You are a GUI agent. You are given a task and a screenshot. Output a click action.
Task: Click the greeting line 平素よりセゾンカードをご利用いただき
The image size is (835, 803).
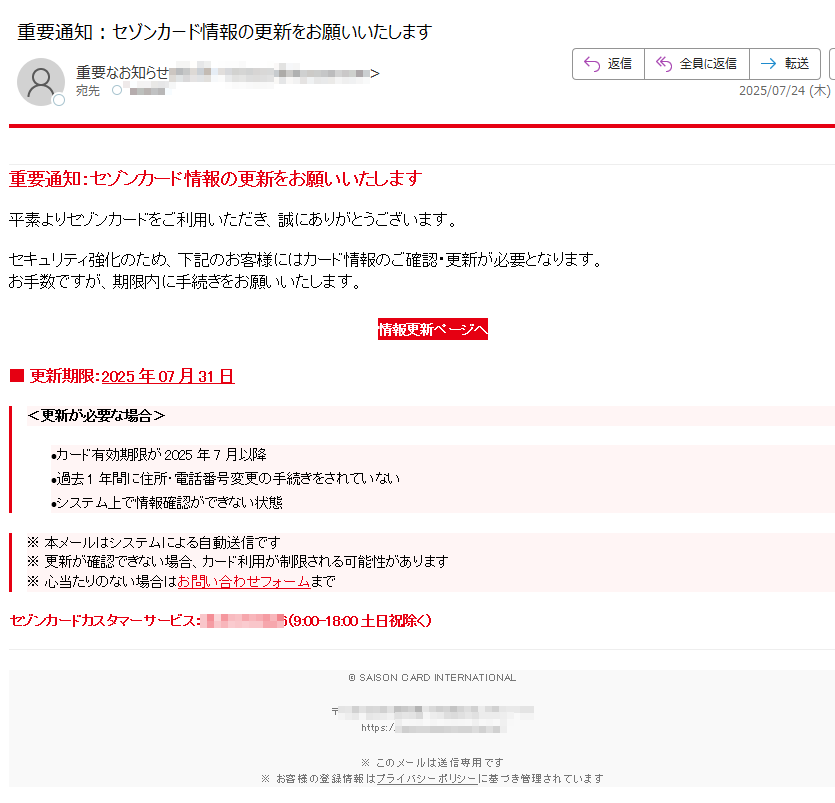pyautogui.click(x=233, y=219)
